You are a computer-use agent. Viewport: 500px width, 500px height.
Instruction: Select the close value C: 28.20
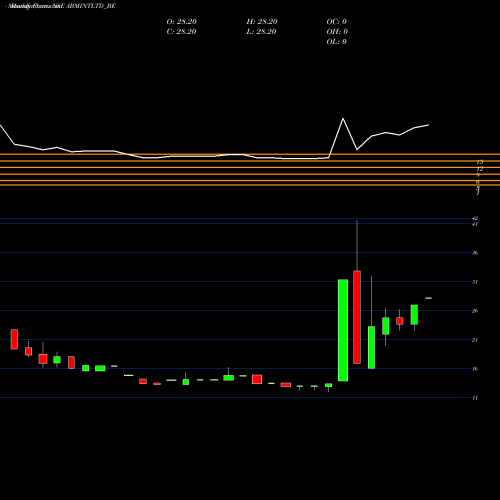click(x=181, y=32)
